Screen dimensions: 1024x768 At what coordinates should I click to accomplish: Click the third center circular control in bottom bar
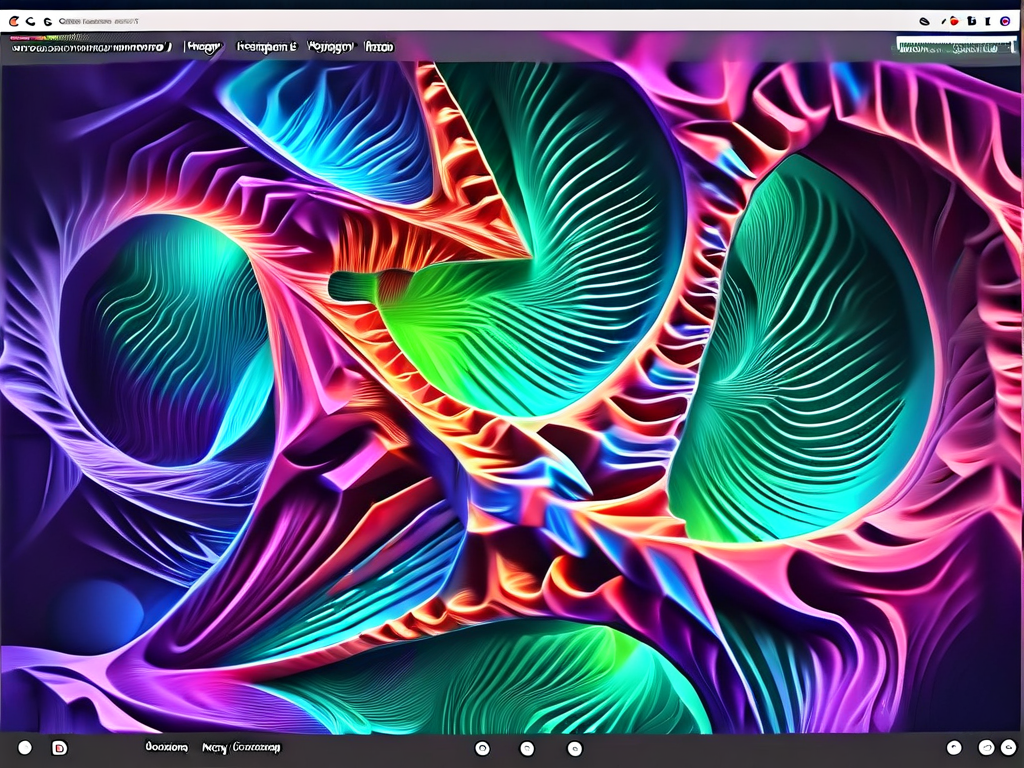(574, 748)
